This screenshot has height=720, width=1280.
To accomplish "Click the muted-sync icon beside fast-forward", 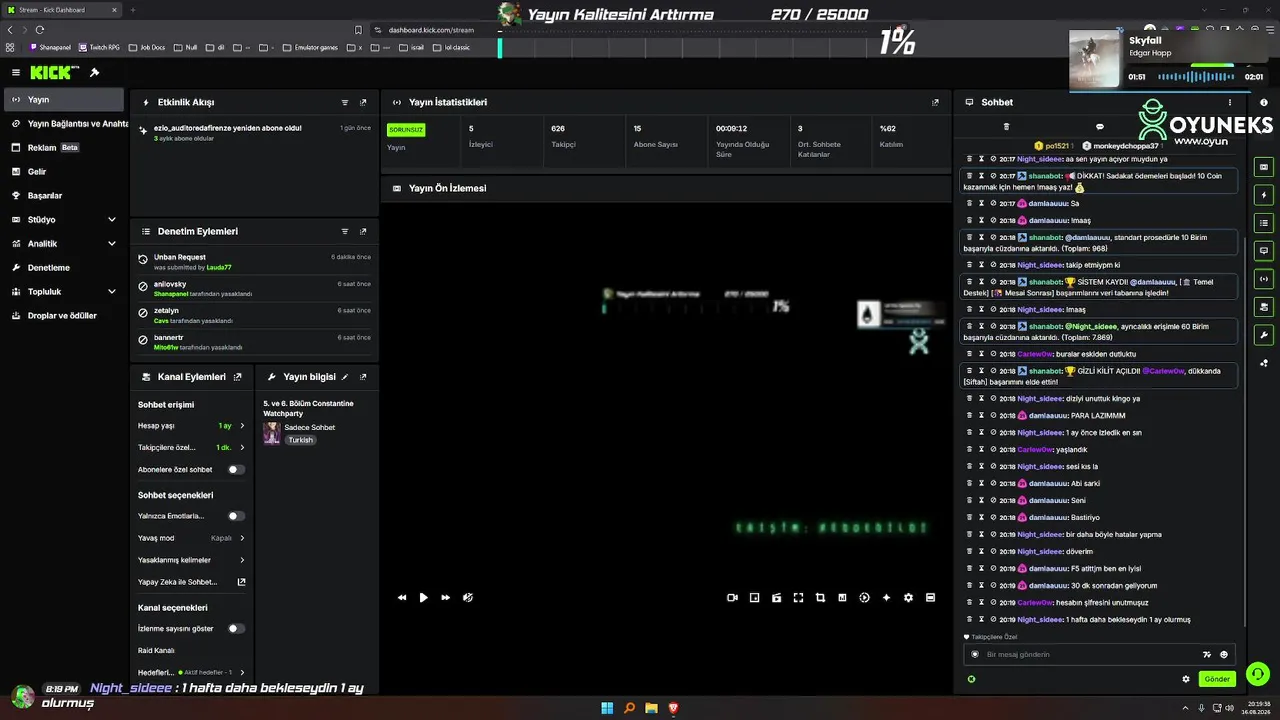I will pyautogui.click(x=468, y=598).
